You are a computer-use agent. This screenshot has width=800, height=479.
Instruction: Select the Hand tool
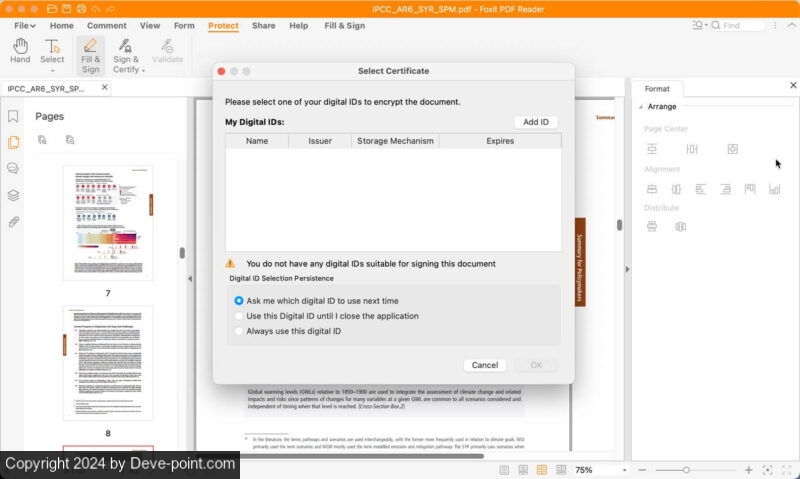click(x=20, y=51)
